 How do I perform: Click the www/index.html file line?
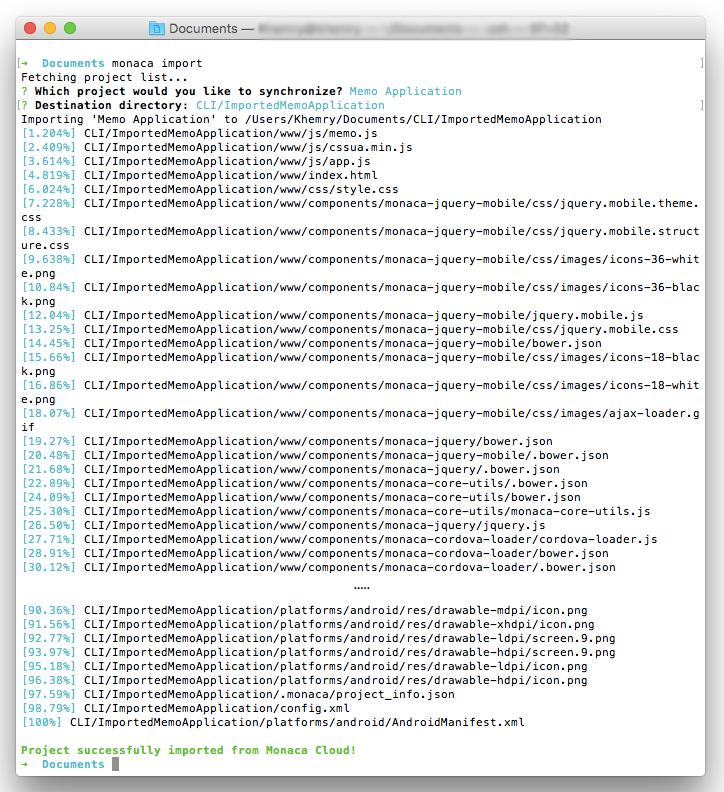pyautogui.click(x=200, y=175)
